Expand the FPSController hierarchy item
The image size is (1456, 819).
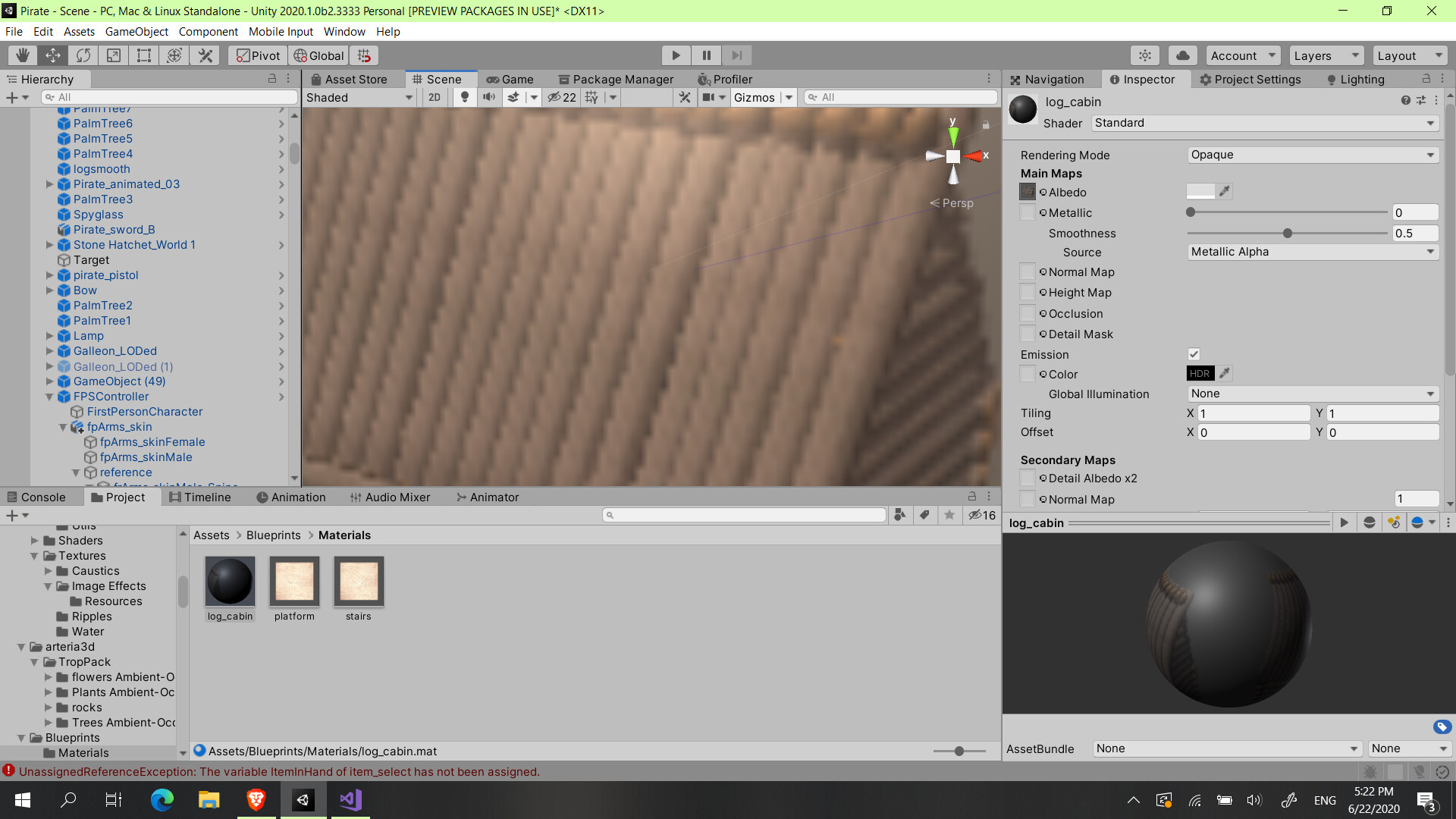pyautogui.click(x=49, y=397)
